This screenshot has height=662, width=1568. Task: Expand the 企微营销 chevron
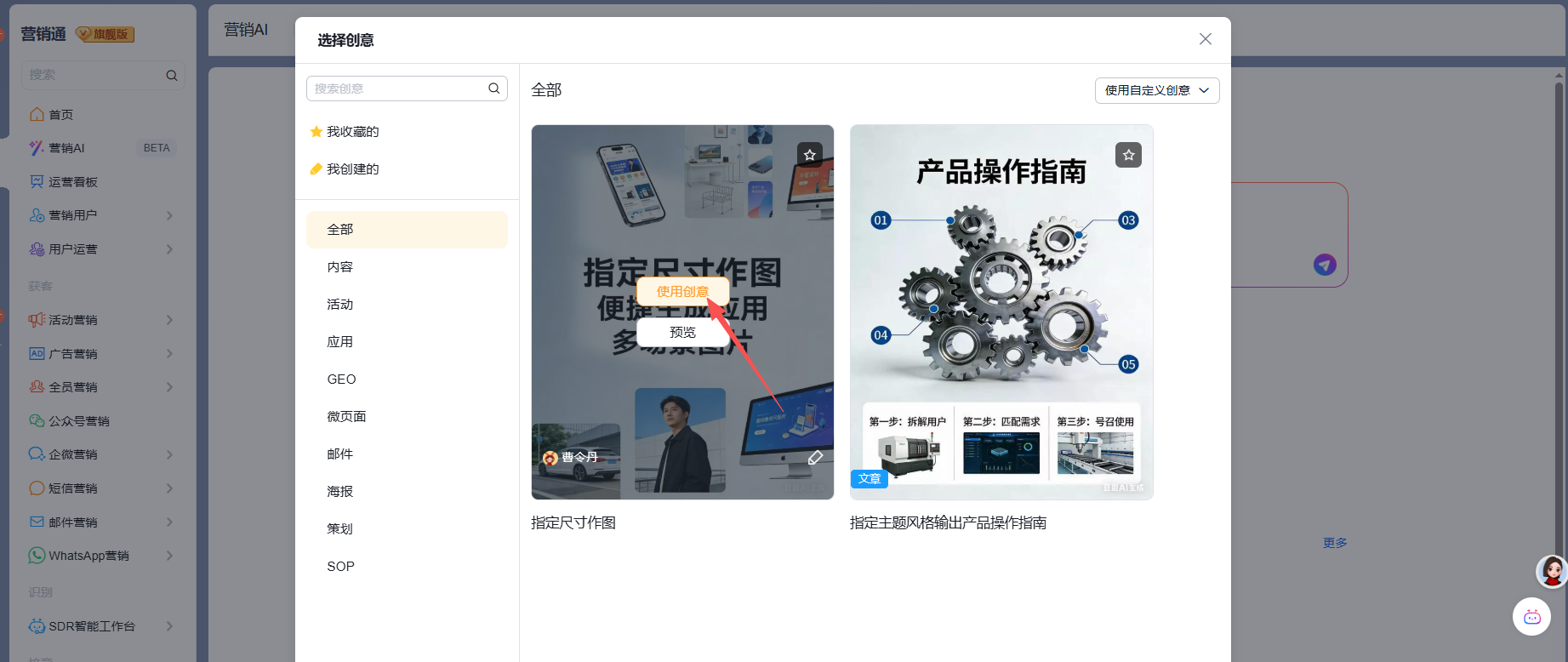tap(169, 454)
